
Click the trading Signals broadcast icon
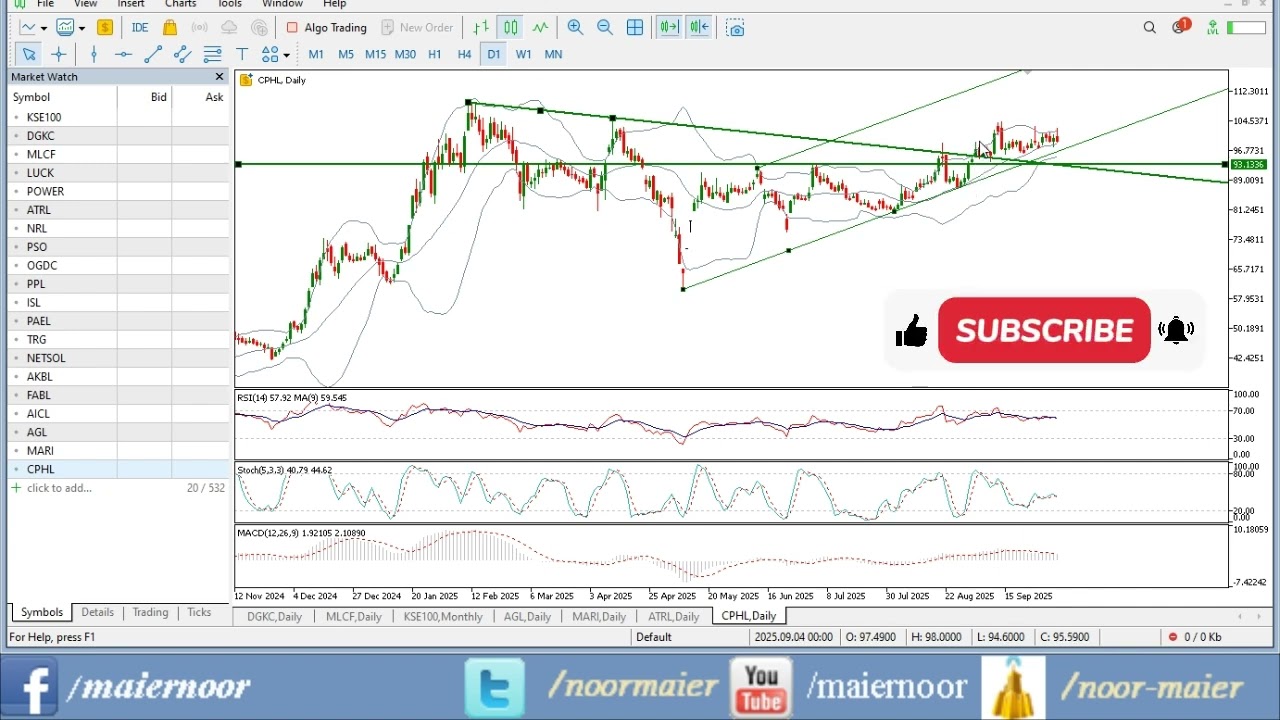(x=200, y=28)
